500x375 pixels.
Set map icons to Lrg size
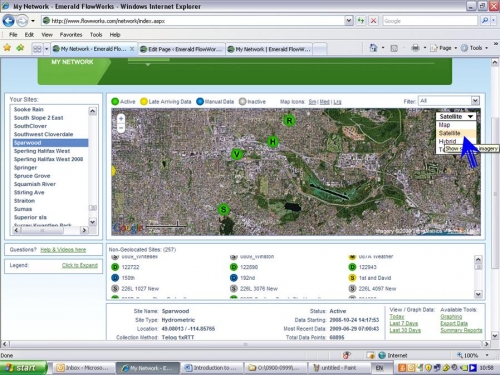point(337,102)
